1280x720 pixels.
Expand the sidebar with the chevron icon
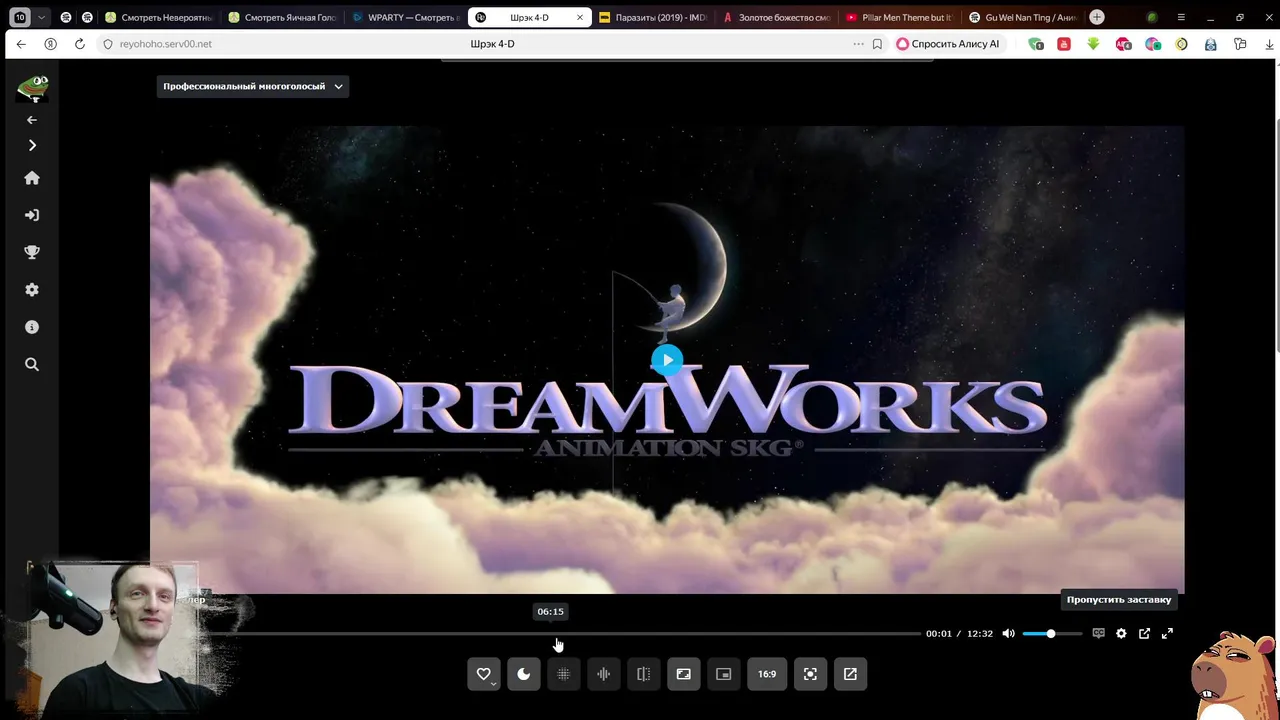pos(32,145)
